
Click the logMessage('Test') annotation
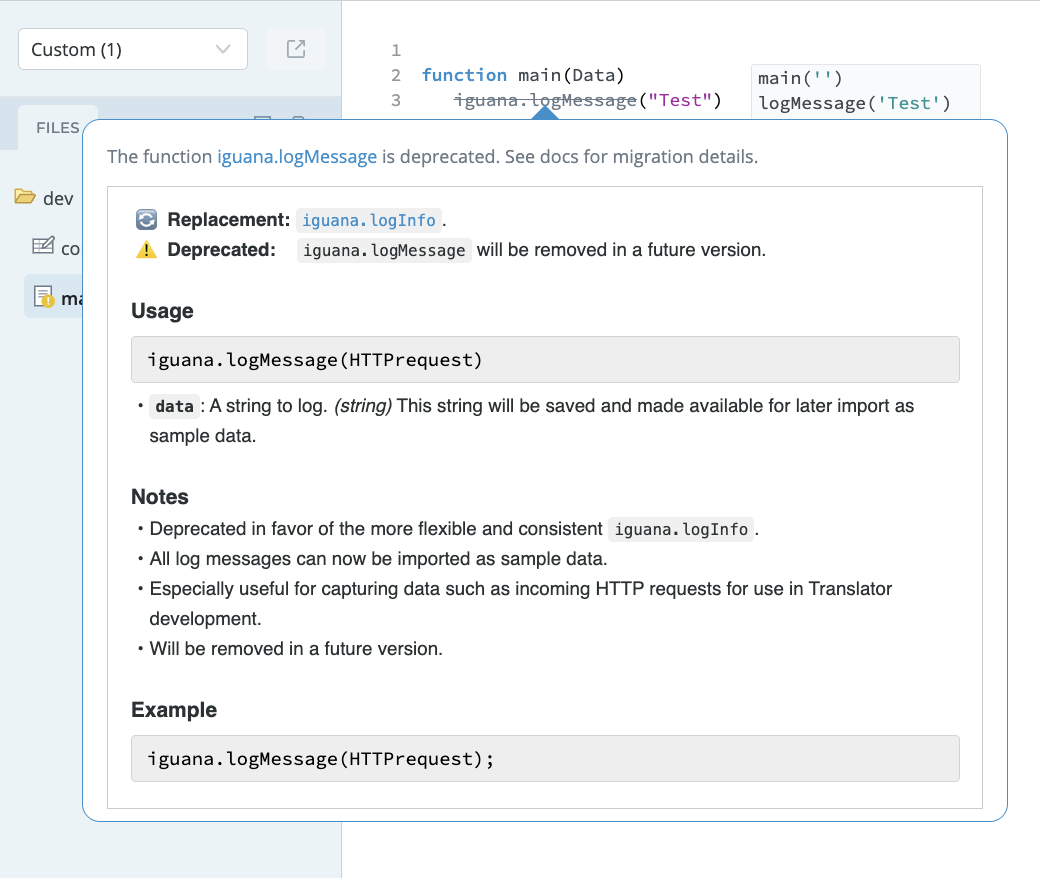[854, 103]
